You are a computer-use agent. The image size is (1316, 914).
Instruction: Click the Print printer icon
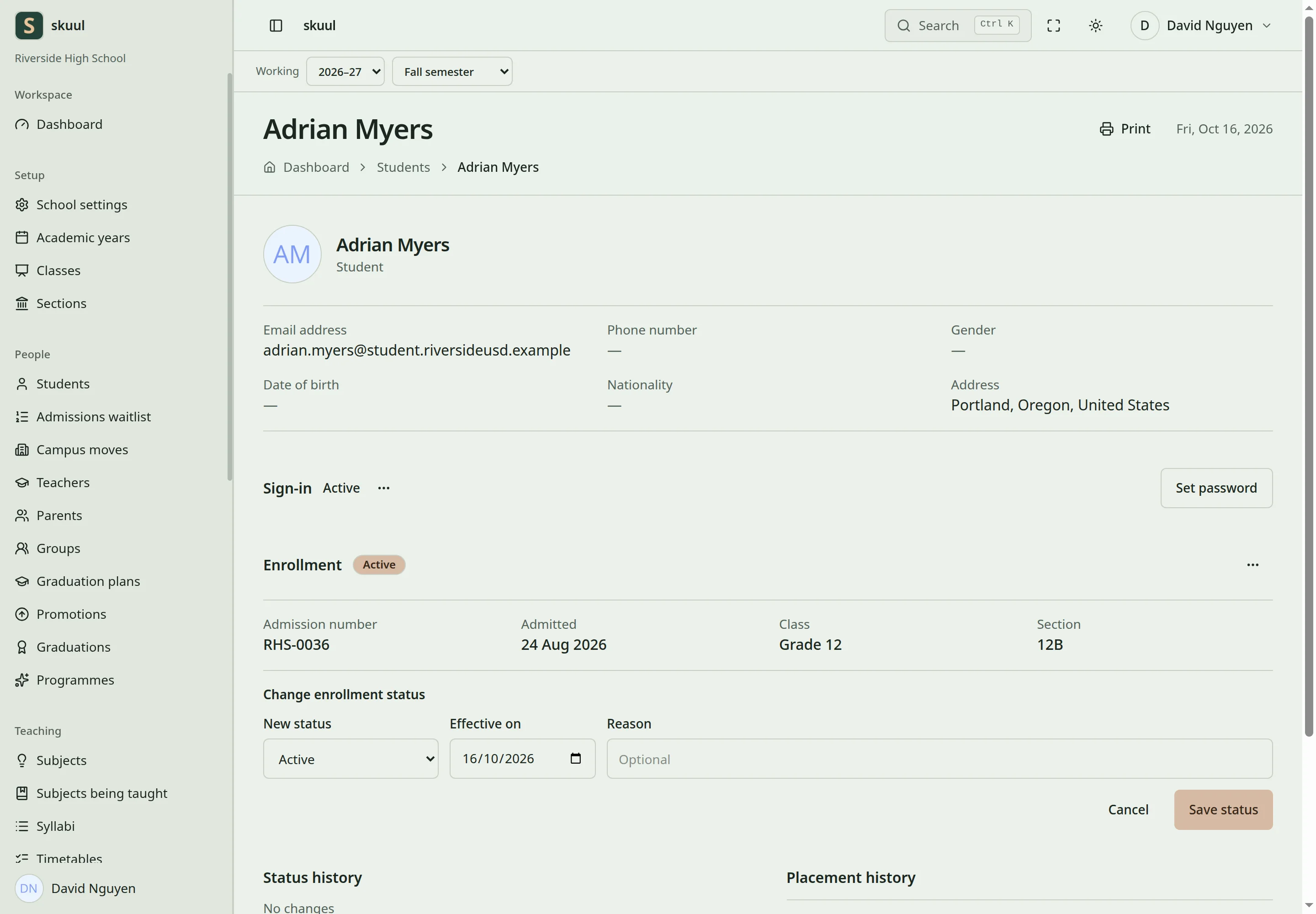[x=1106, y=129]
